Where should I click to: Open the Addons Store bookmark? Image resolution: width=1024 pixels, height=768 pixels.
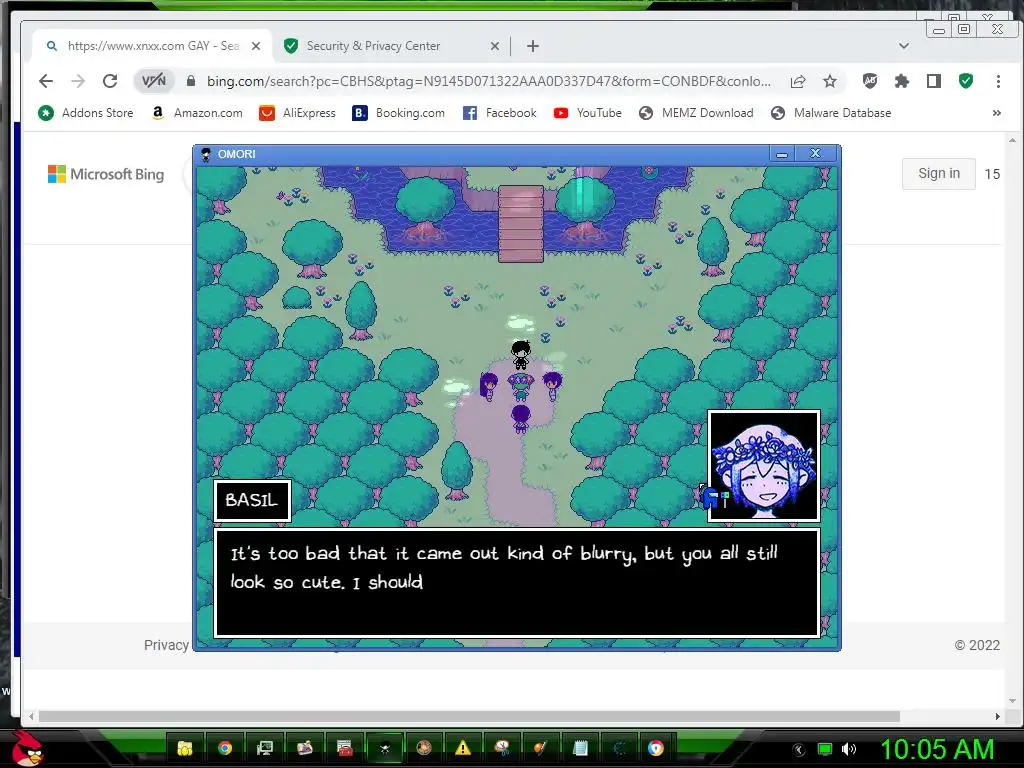[86, 113]
